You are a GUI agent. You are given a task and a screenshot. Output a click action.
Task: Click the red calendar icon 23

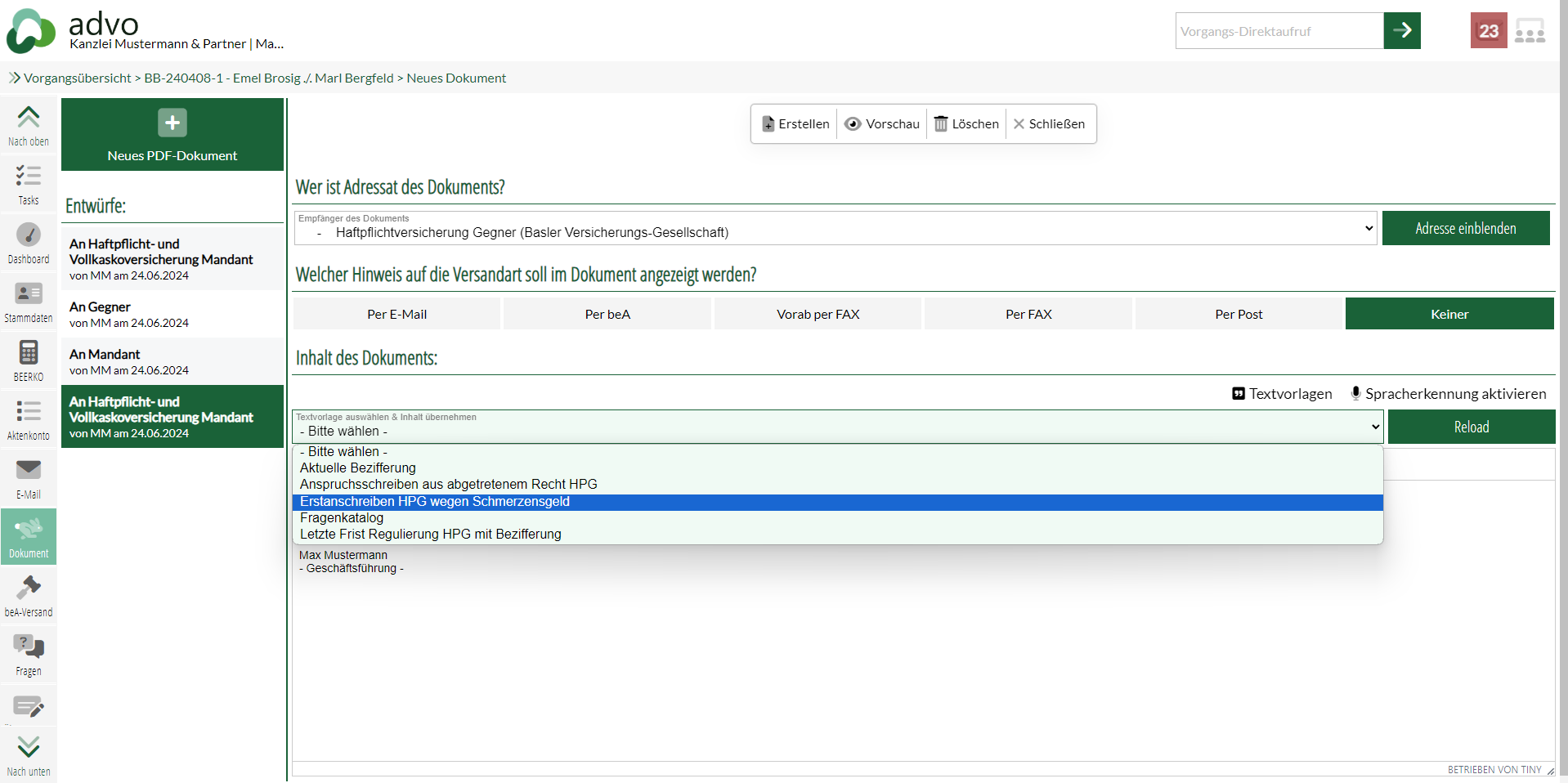pos(1488,31)
